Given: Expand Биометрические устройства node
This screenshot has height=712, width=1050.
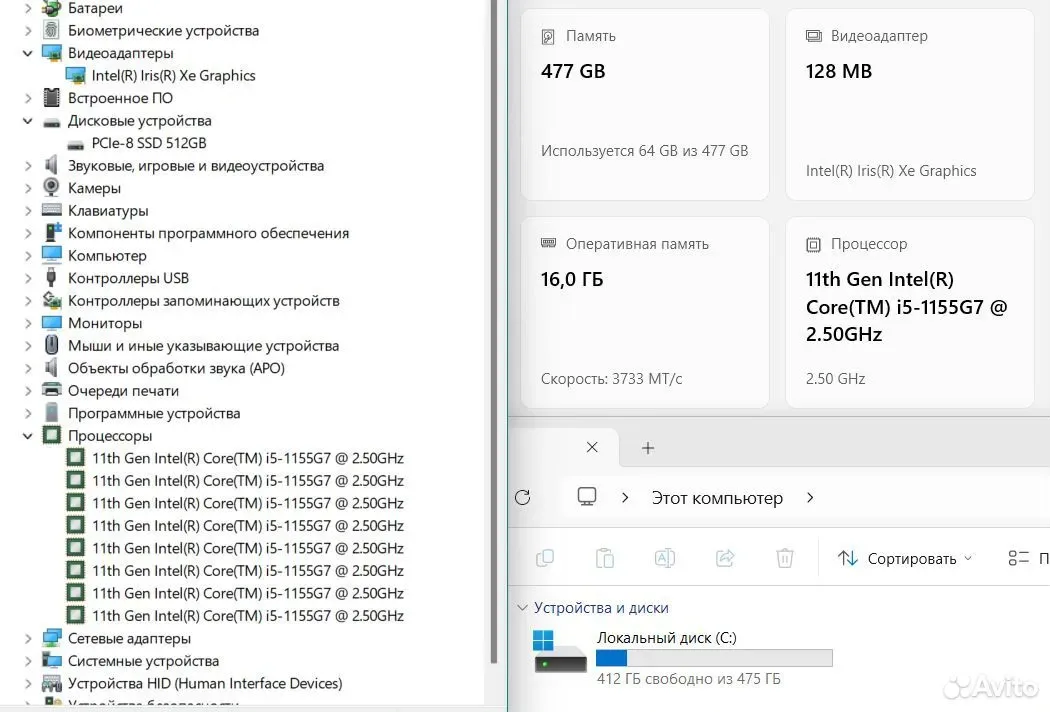Looking at the screenshot, I should pos(27,31).
